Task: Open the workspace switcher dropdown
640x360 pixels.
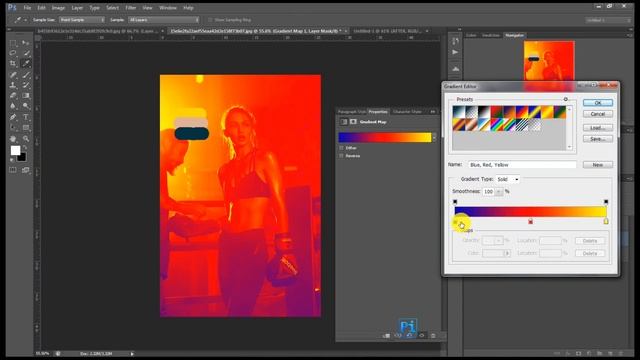Action: tap(608, 20)
